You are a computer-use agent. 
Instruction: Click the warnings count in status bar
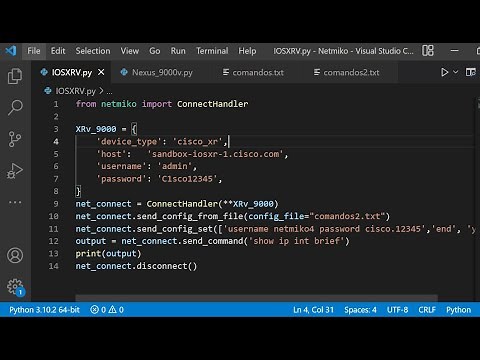(116, 310)
